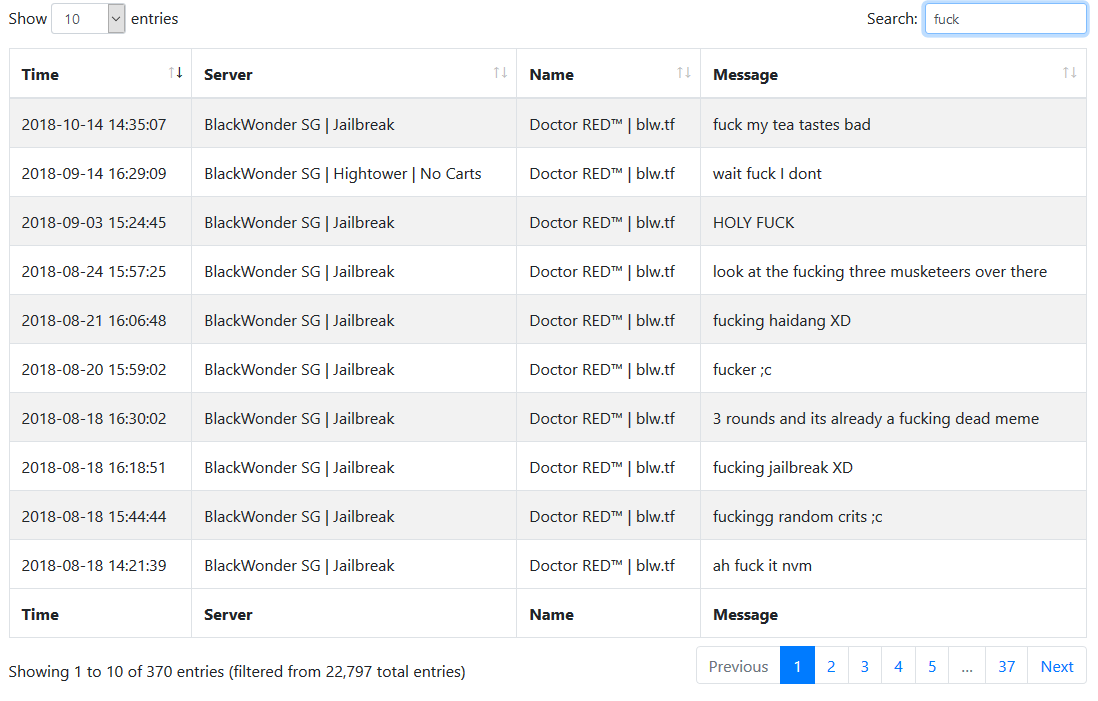Select the timestamp 2018-08-21 16:06:48
The image size is (1098, 701).
point(94,321)
